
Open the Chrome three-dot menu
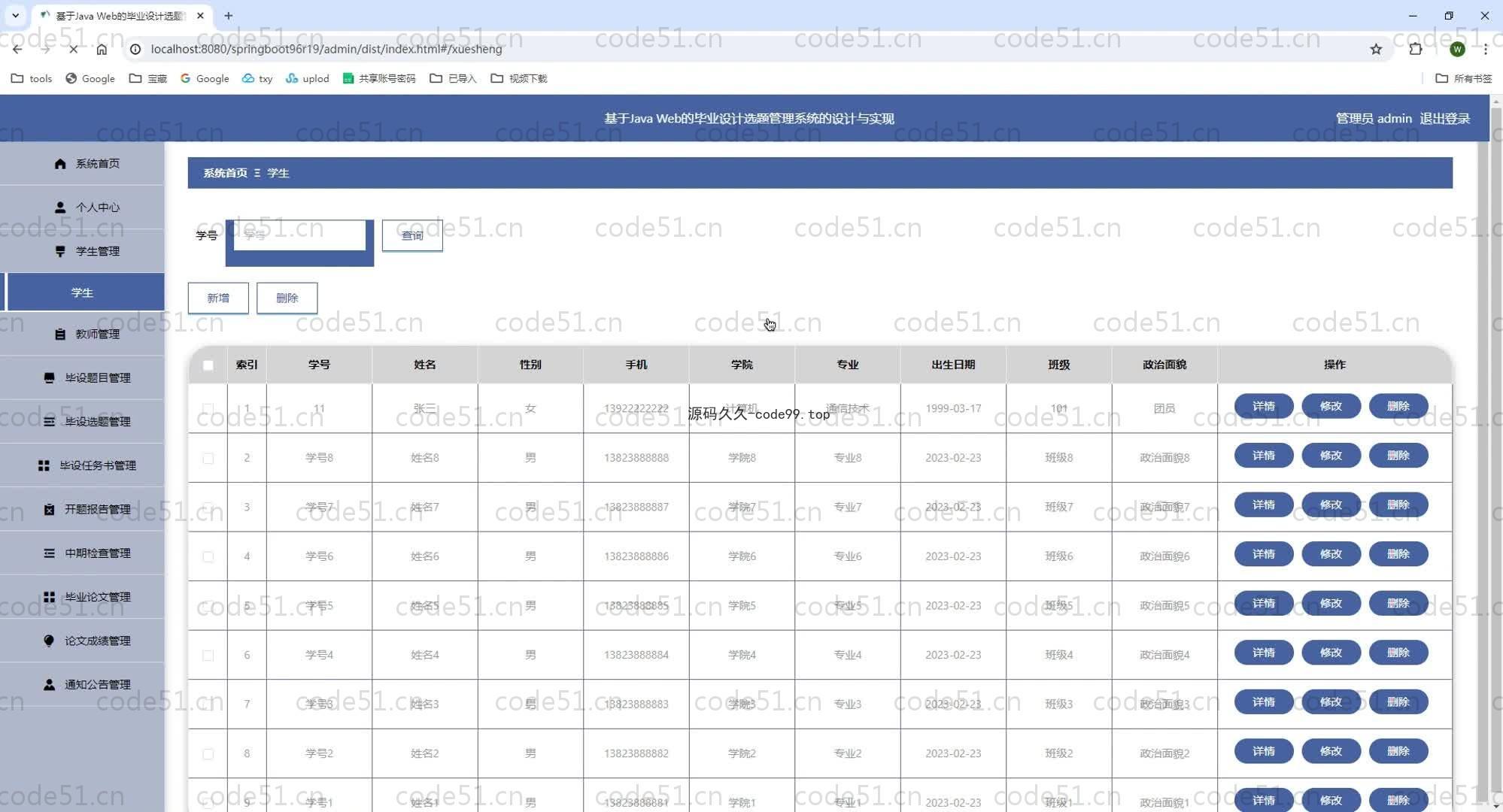[x=1486, y=49]
